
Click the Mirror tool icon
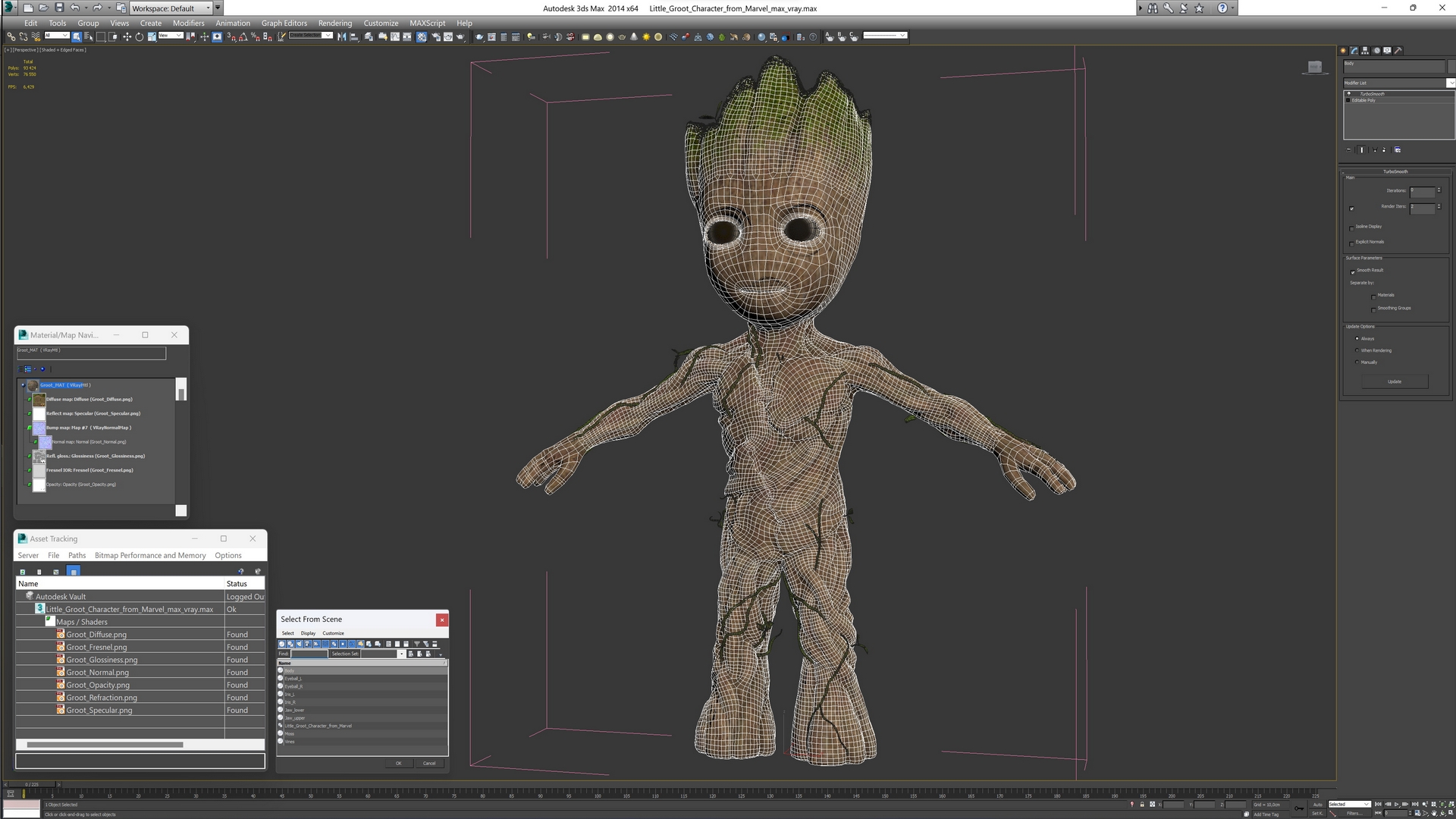(x=342, y=36)
